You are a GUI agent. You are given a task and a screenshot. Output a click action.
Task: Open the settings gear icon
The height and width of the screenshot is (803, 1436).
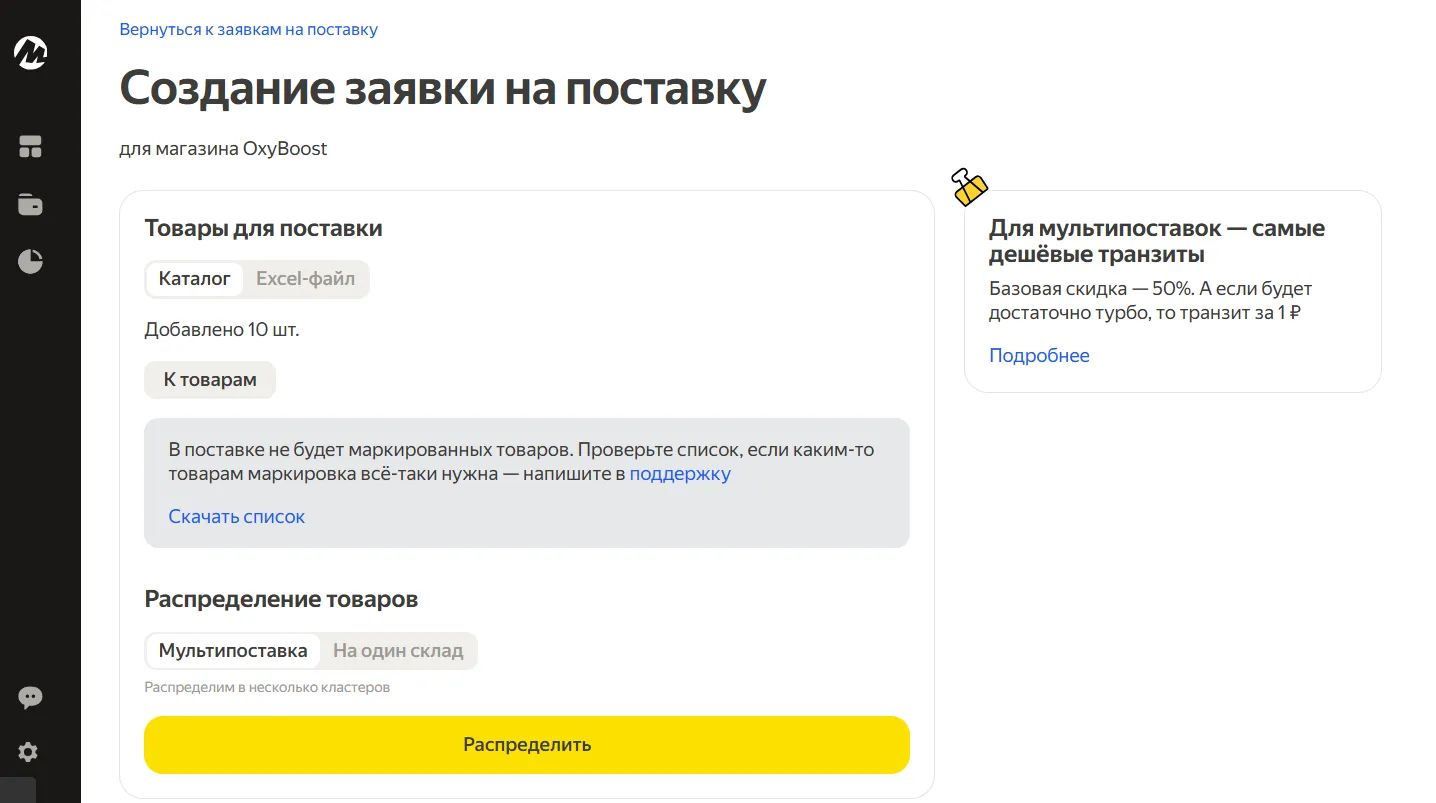pyautogui.click(x=29, y=752)
